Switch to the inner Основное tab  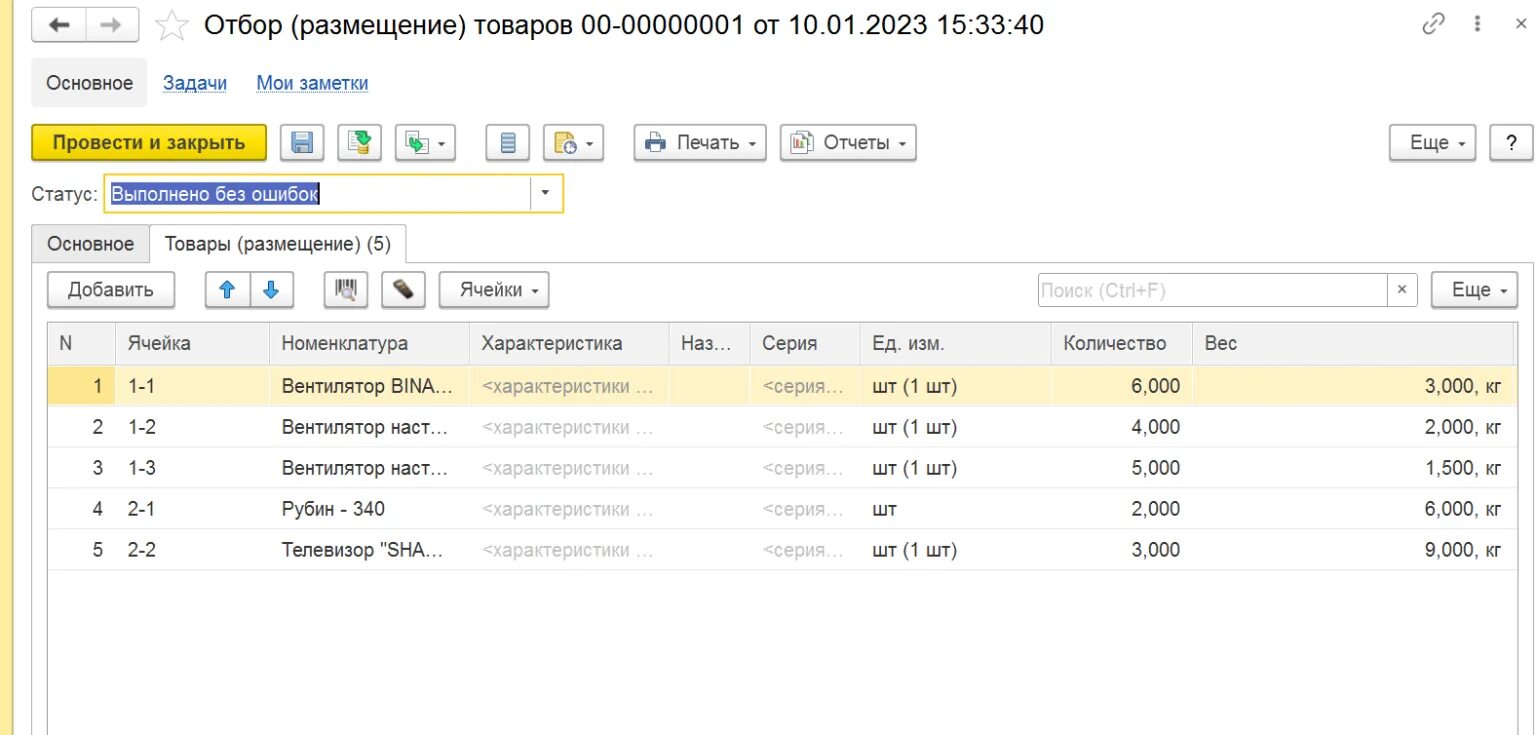coord(90,244)
